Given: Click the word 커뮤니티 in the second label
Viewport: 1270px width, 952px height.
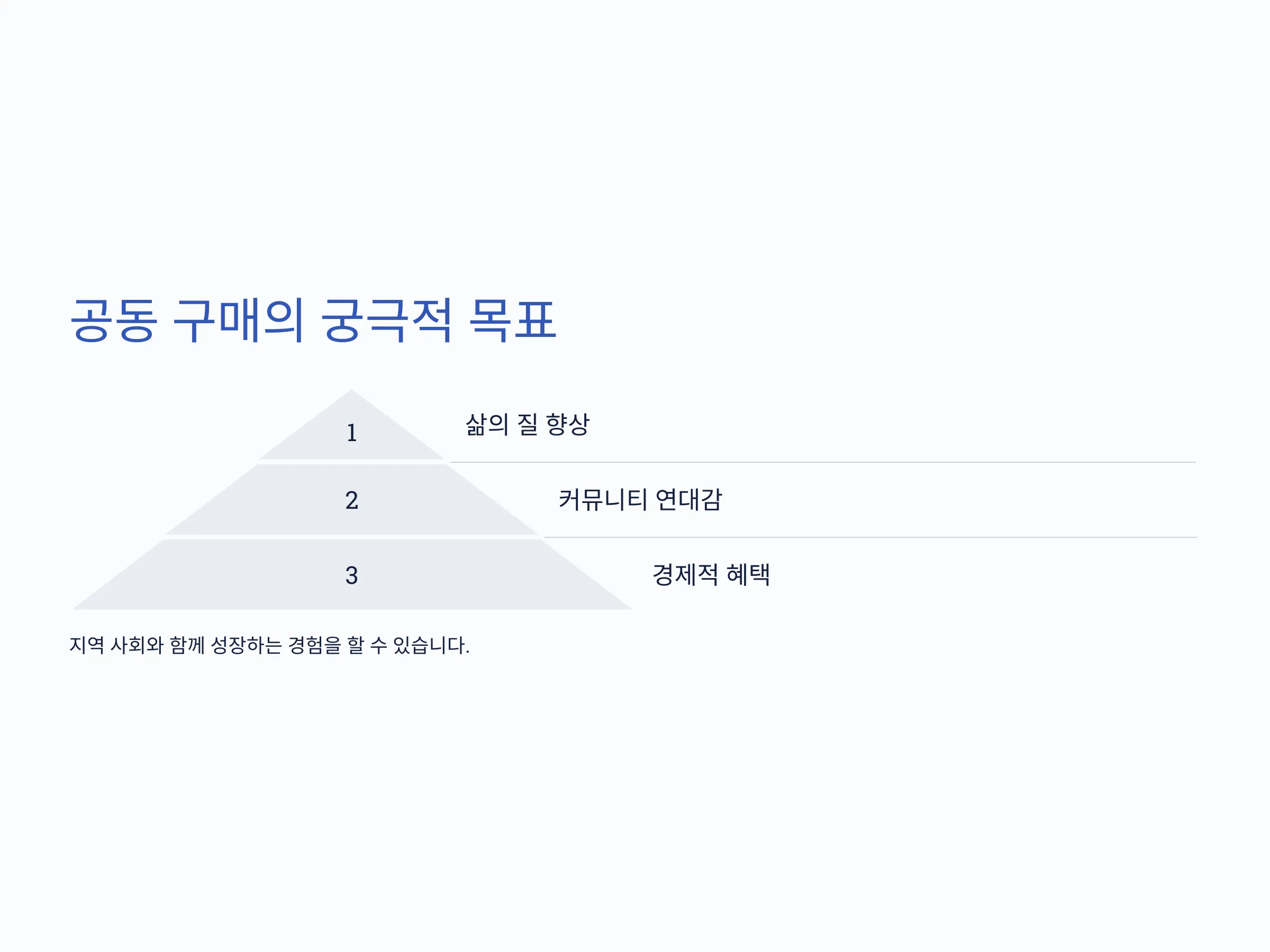Looking at the screenshot, I should (603, 500).
